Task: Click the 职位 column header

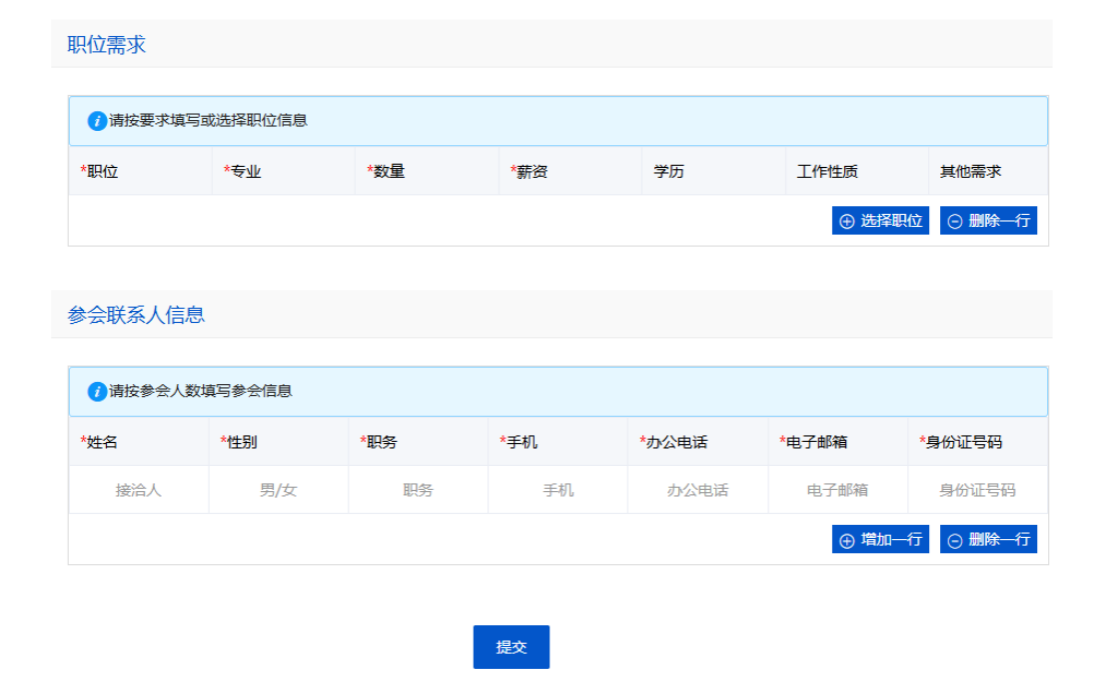Action: 102,171
